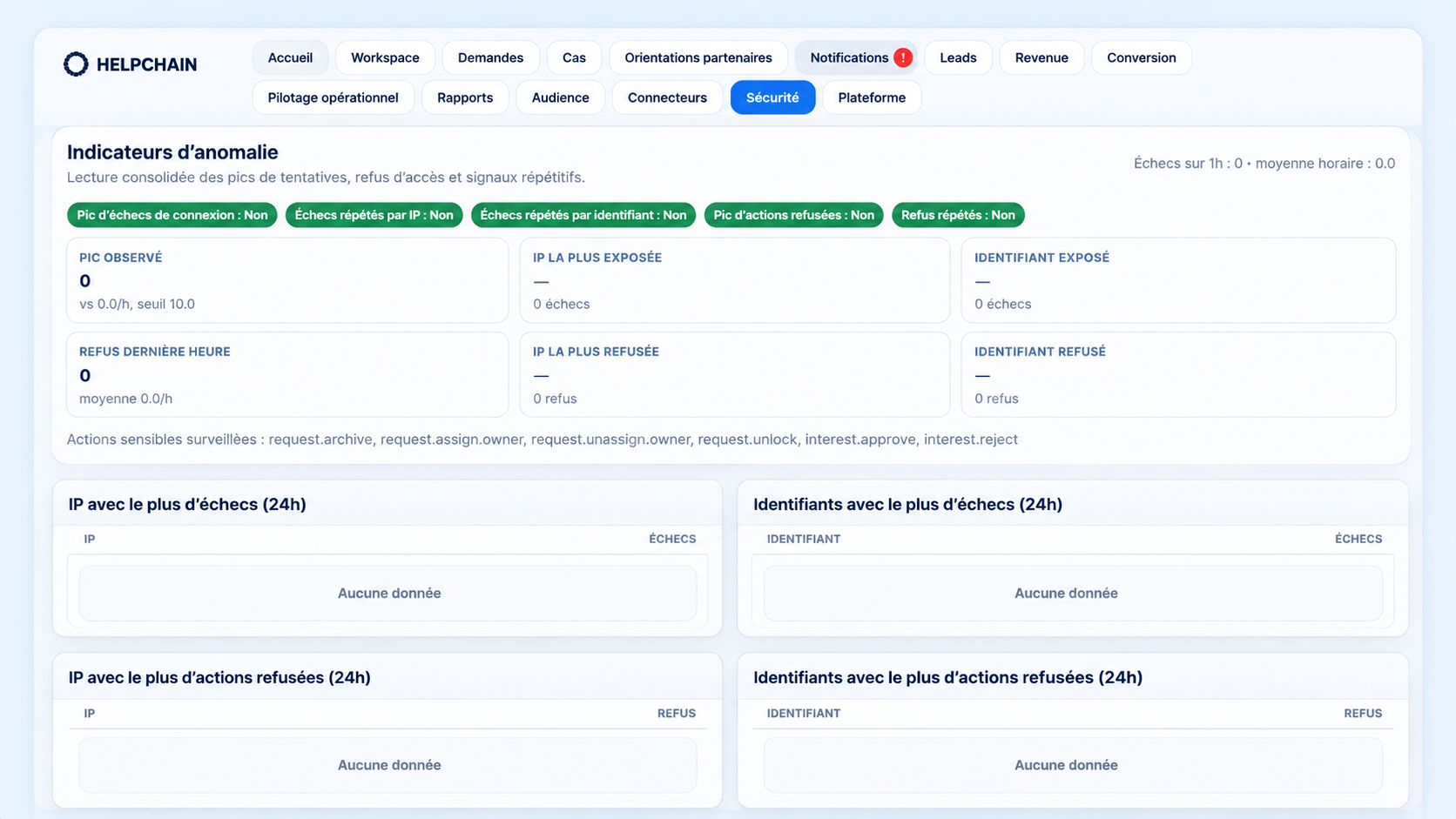Image resolution: width=1456 pixels, height=819 pixels.
Task: Open the Notifications tab
Action: (856, 57)
